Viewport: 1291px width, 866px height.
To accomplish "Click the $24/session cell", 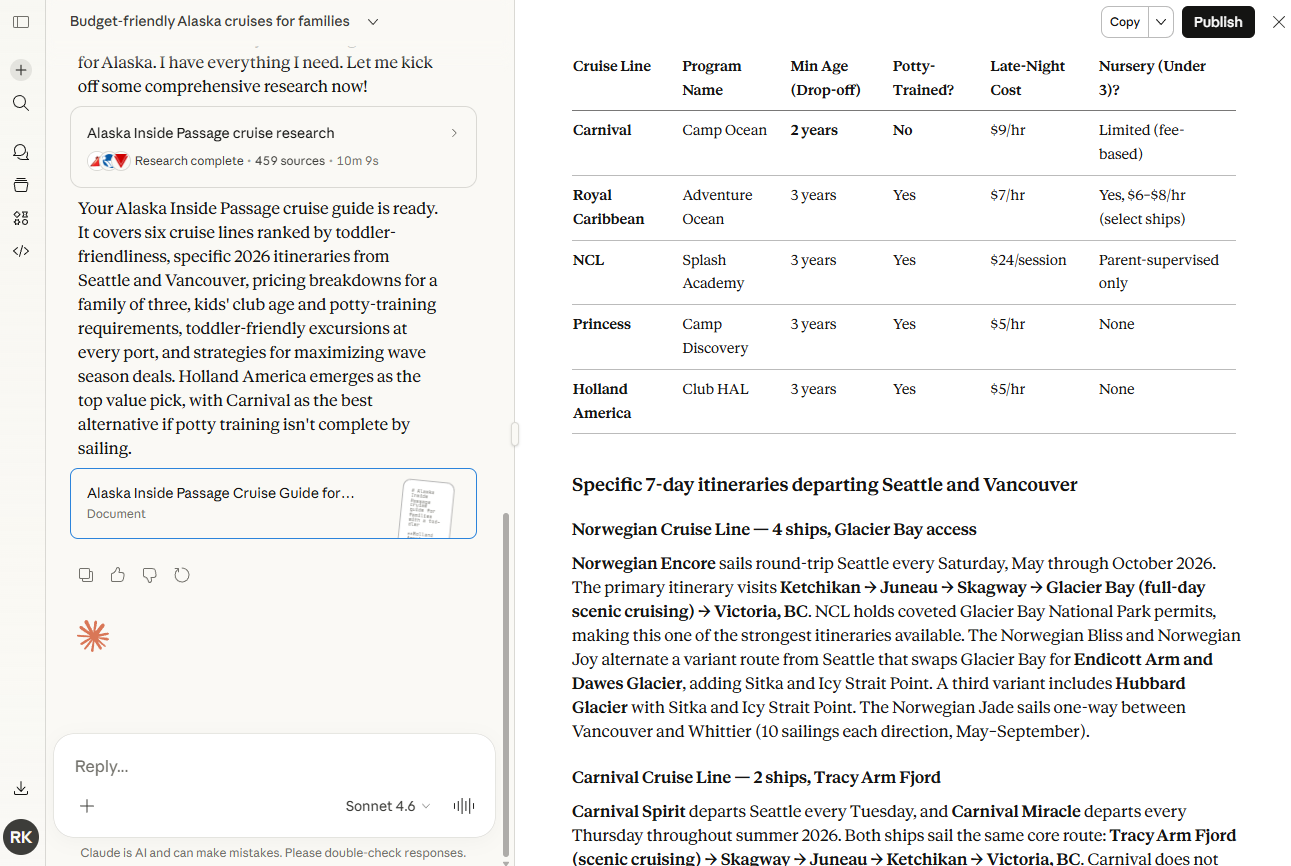I will [1028, 260].
